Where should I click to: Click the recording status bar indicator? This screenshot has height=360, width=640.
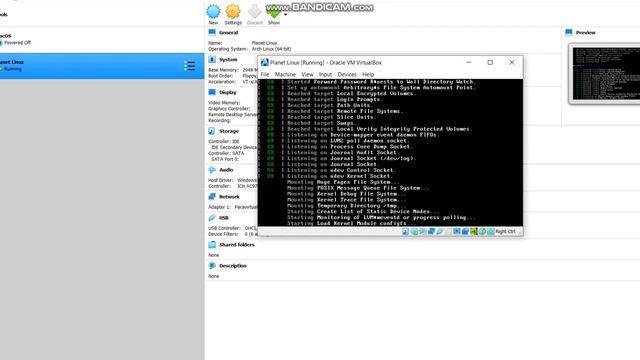(465, 231)
